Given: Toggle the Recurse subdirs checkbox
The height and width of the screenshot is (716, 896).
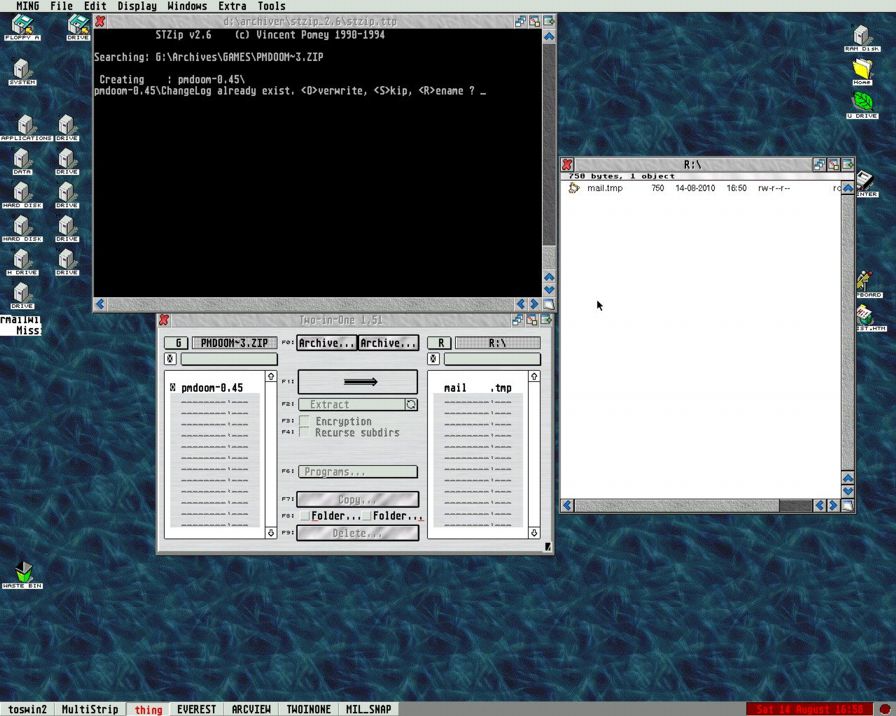Looking at the screenshot, I should pyautogui.click(x=305, y=433).
